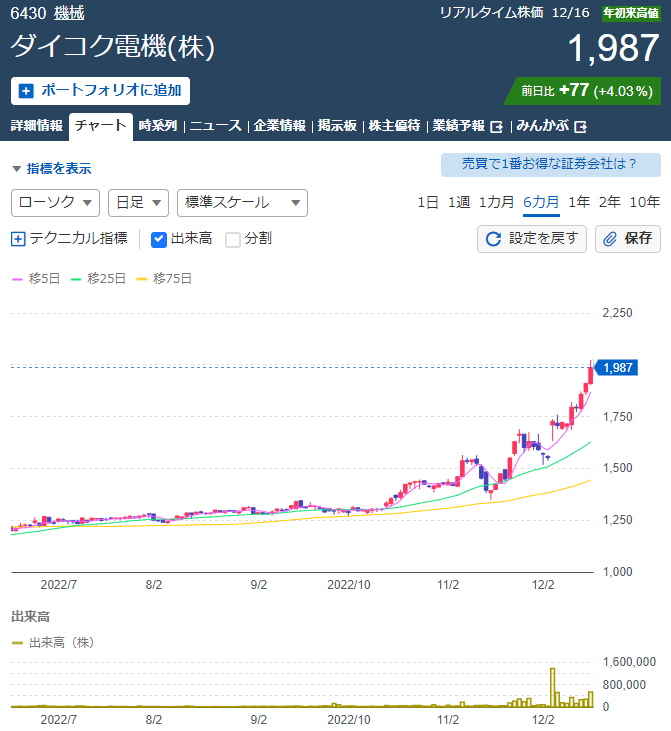Open the 掲示板 tab
671x731 pixels.
tap(337, 126)
